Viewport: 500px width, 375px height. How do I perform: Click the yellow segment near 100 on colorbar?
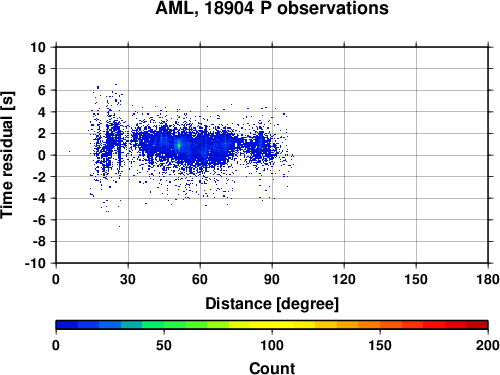tap(272, 324)
